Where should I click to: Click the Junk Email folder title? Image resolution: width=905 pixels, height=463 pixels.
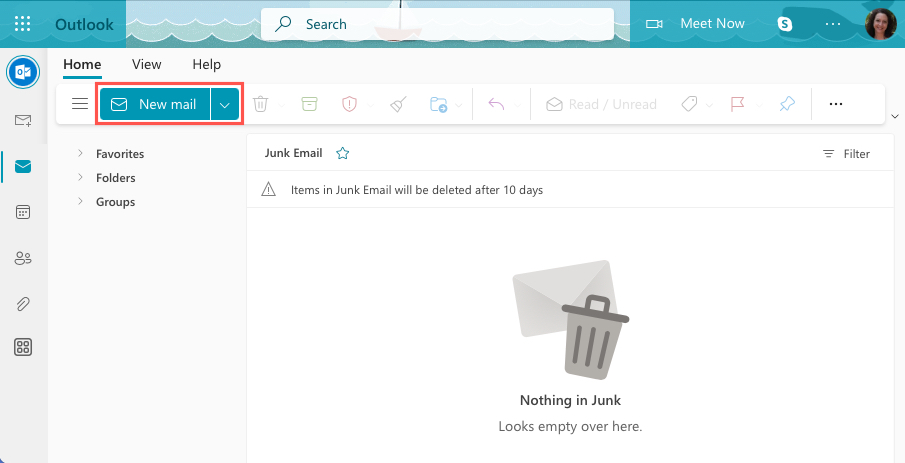293,153
